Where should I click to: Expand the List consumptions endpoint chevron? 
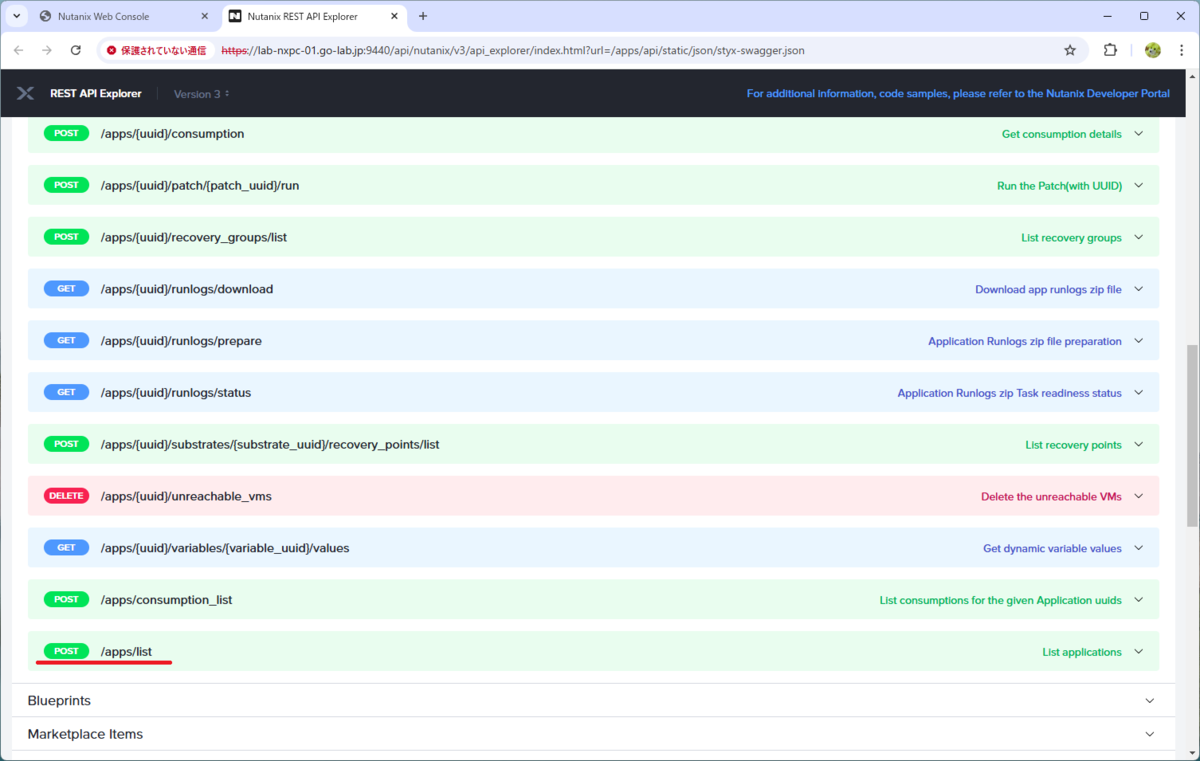(x=1138, y=600)
